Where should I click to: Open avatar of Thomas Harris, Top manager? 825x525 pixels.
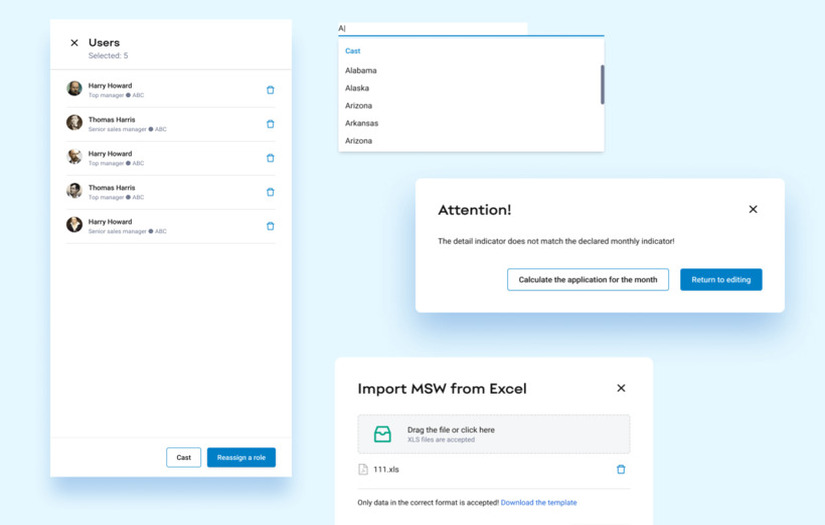74,190
